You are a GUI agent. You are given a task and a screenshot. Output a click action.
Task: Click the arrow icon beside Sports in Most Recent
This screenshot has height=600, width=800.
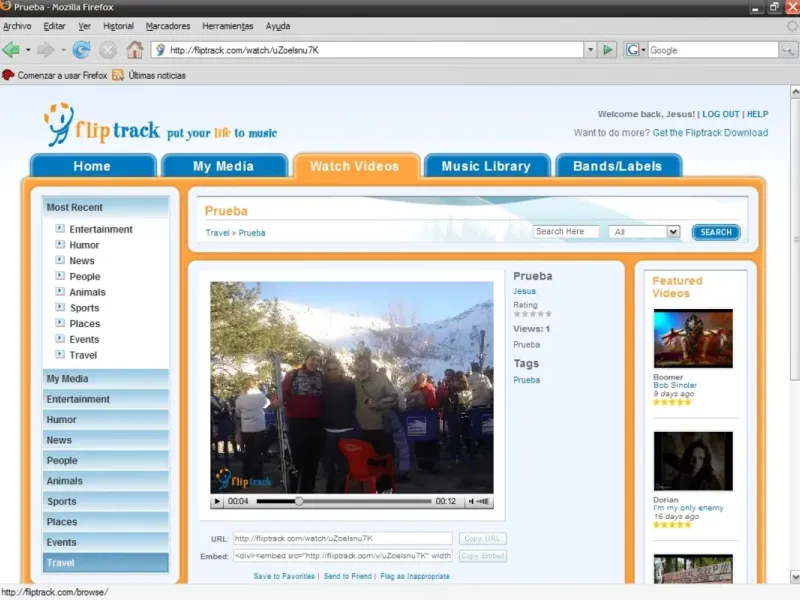coord(60,308)
